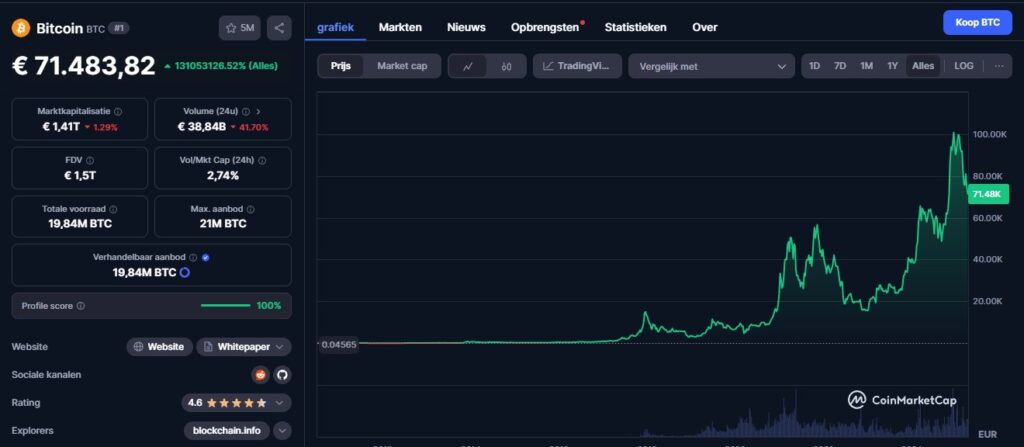Select the 1M time range
The height and width of the screenshot is (447, 1024).
pyautogui.click(x=867, y=66)
